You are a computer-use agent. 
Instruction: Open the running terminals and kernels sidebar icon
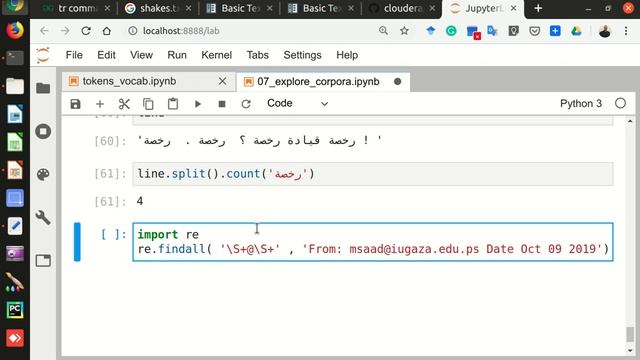tap(43, 131)
